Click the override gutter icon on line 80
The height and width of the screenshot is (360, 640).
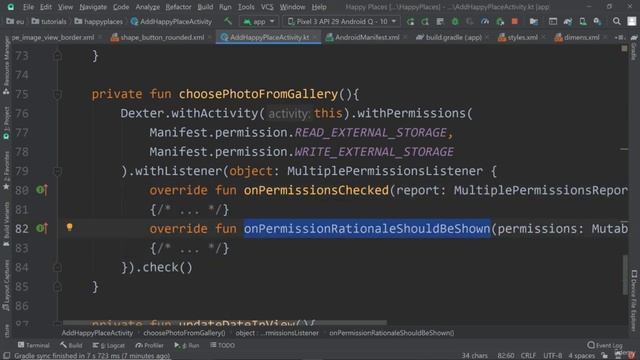[x=42, y=190]
